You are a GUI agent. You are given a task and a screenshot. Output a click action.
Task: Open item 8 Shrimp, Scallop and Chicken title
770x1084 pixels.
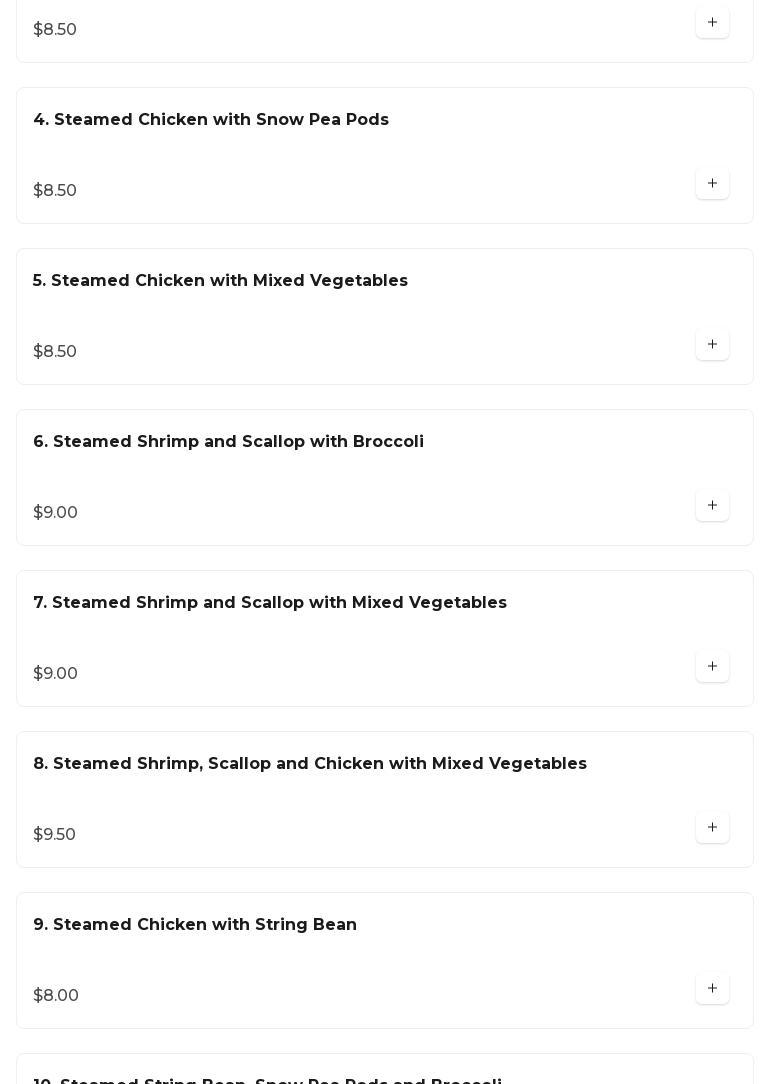pos(310,764)
